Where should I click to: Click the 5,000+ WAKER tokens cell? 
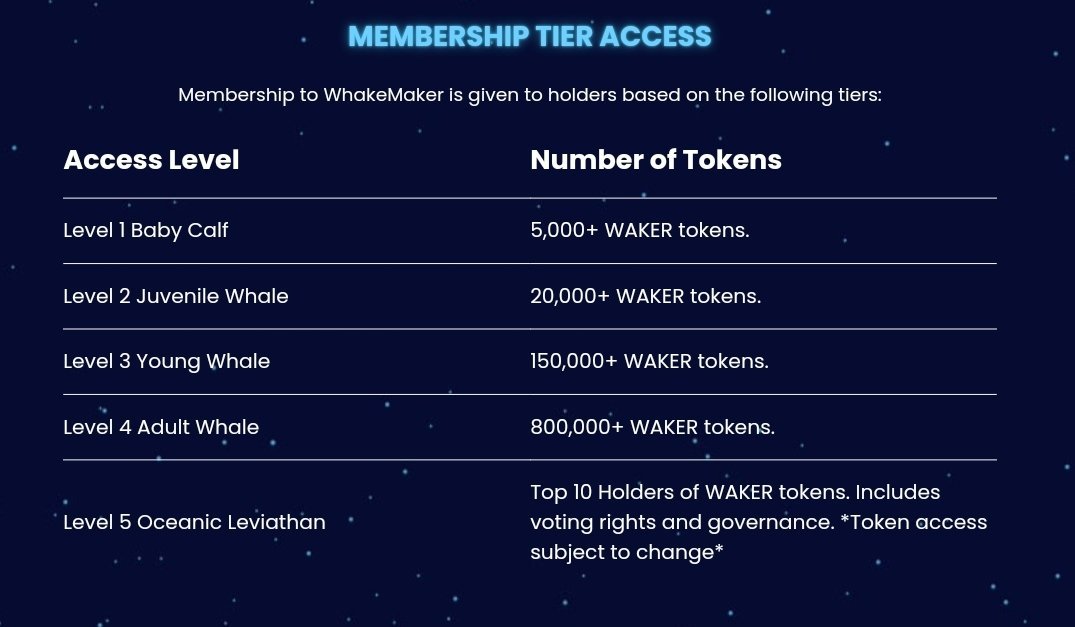coord(640,230)
